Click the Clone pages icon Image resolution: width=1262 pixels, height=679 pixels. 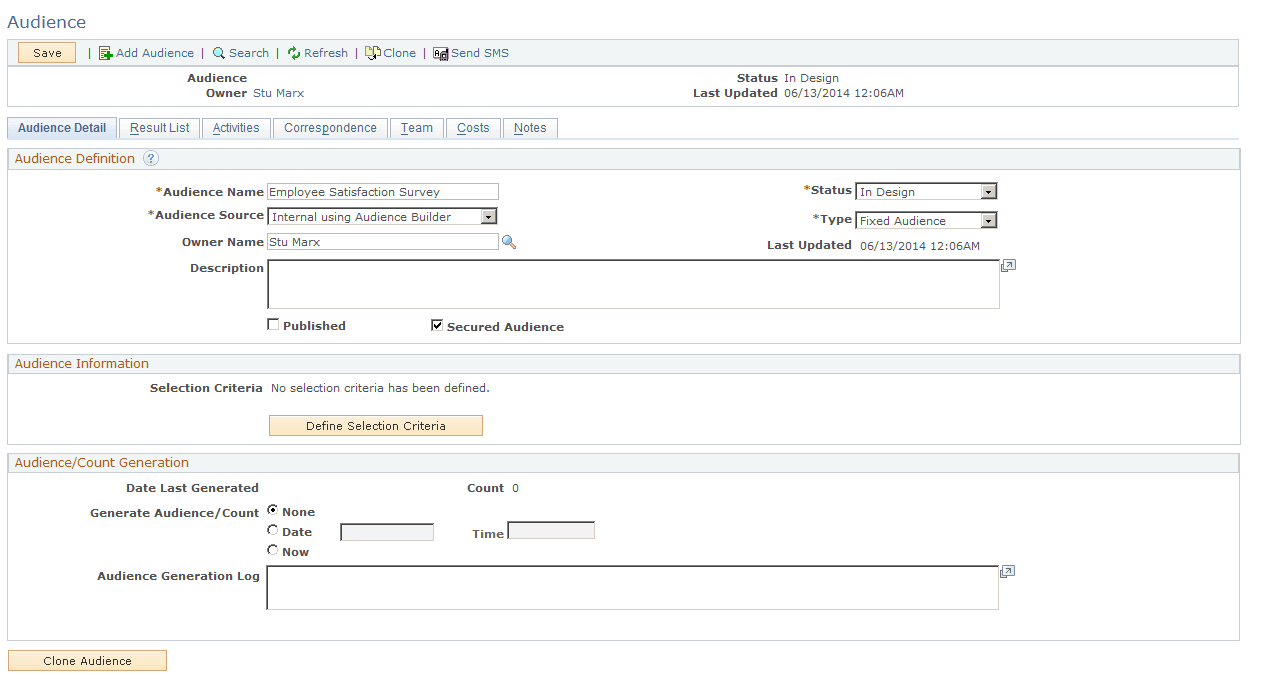click(x=372, y=53)
